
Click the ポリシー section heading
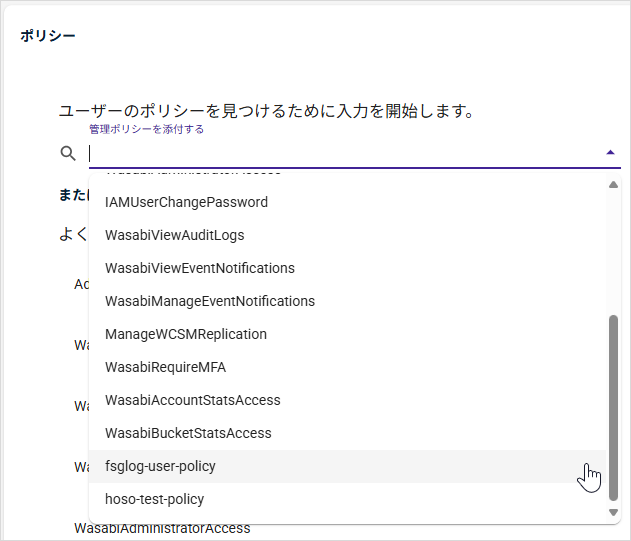[x=48, y=35]
